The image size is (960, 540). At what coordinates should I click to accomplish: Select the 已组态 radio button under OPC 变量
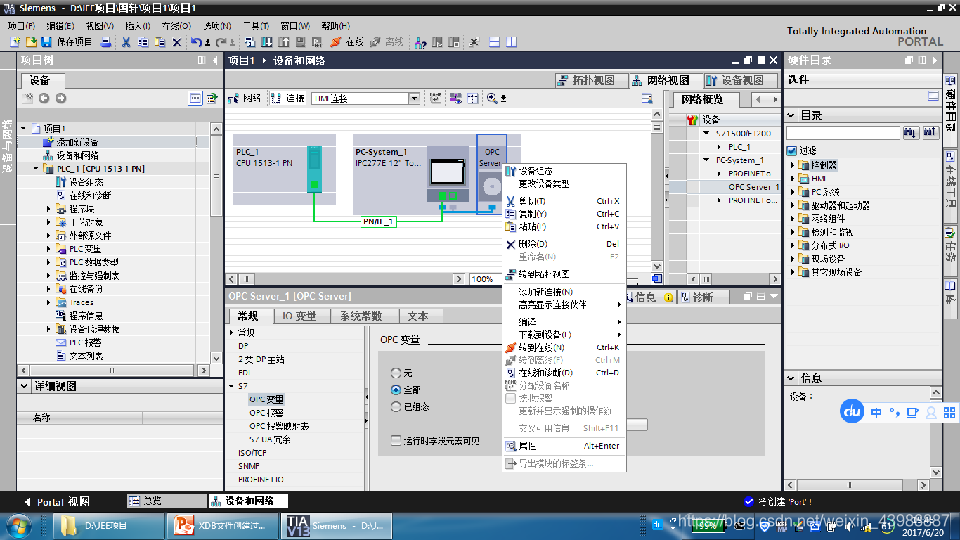coord(396,407)
